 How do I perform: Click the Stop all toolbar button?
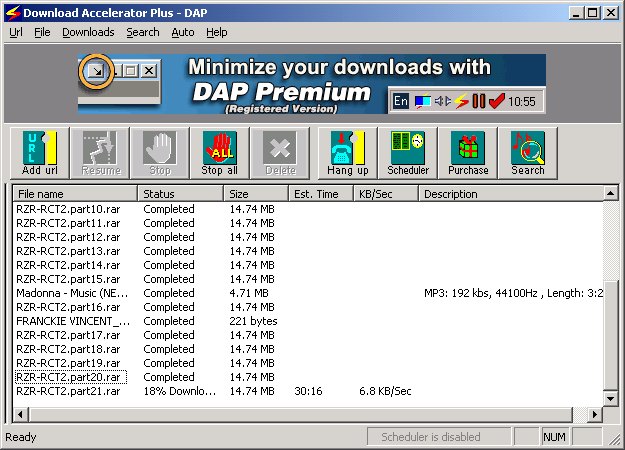click(220, 153)
